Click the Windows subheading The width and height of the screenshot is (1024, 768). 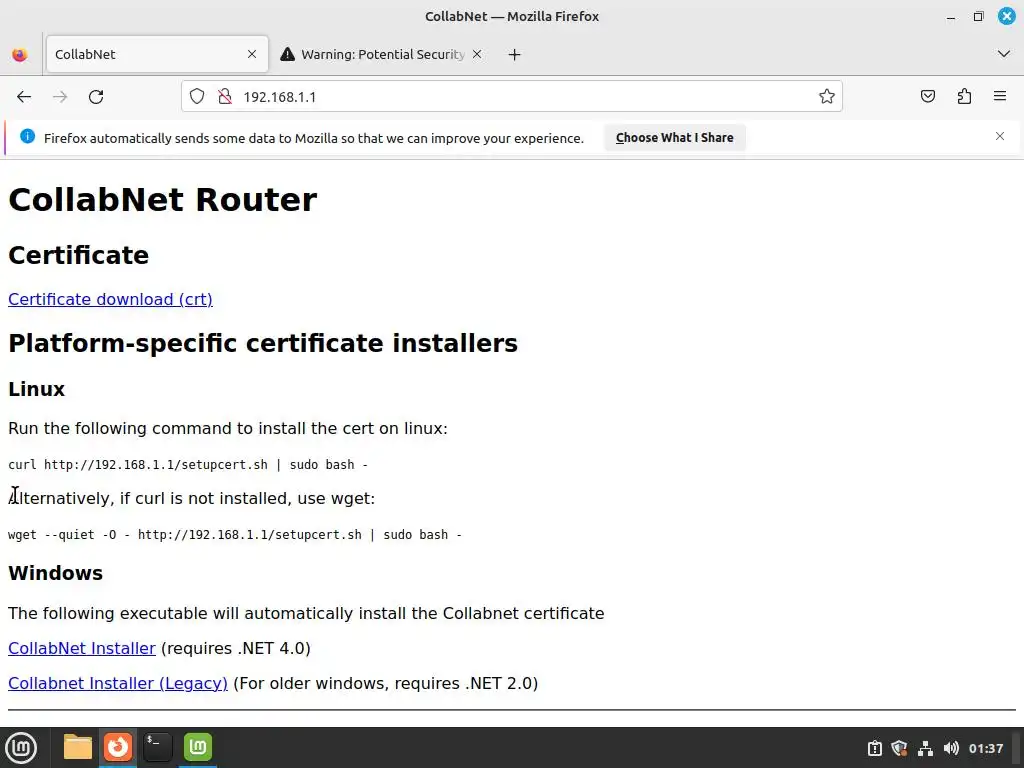click(56, 573)
